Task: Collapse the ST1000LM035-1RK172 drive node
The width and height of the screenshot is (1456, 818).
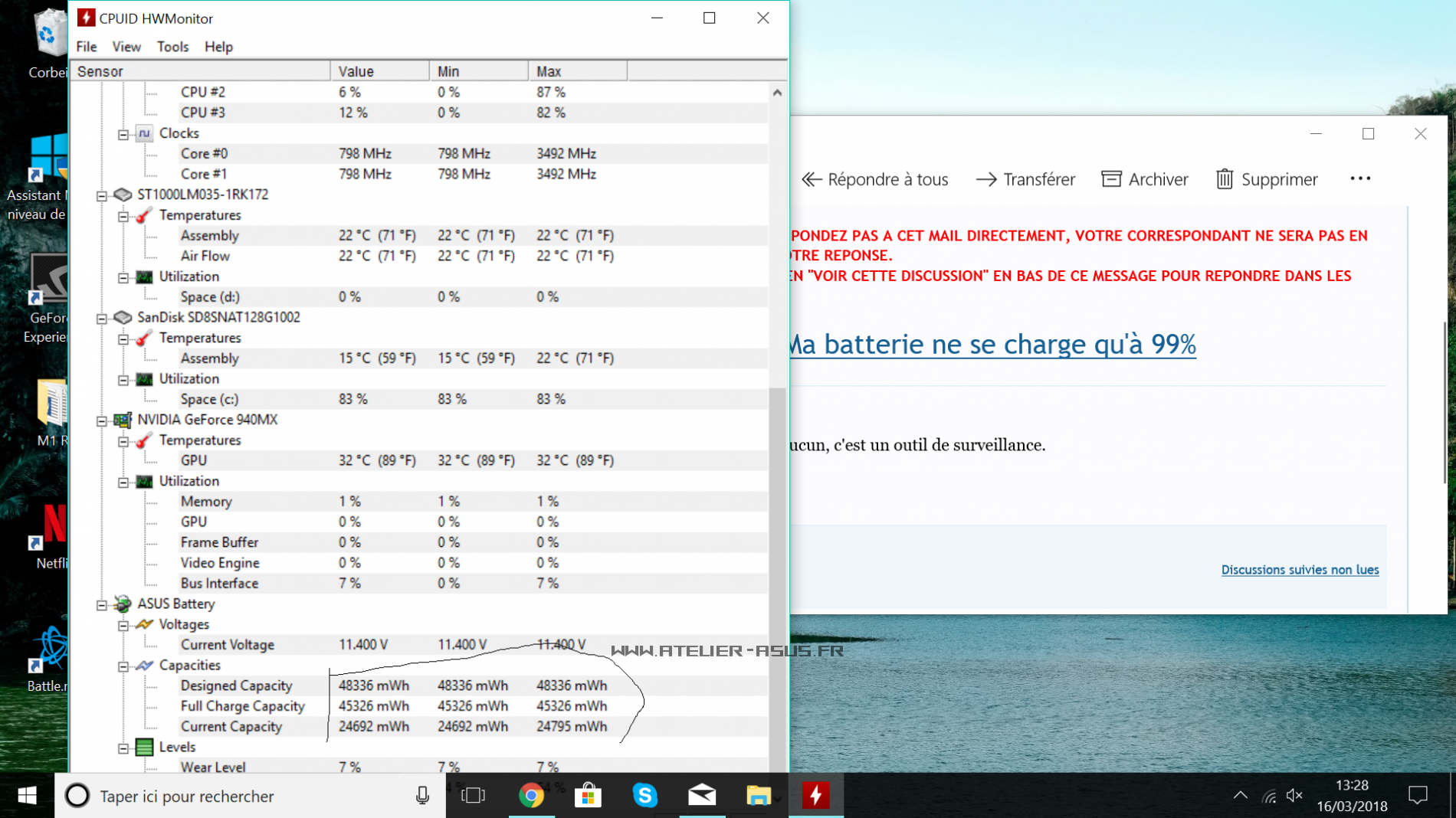Action: pos(102,195)
